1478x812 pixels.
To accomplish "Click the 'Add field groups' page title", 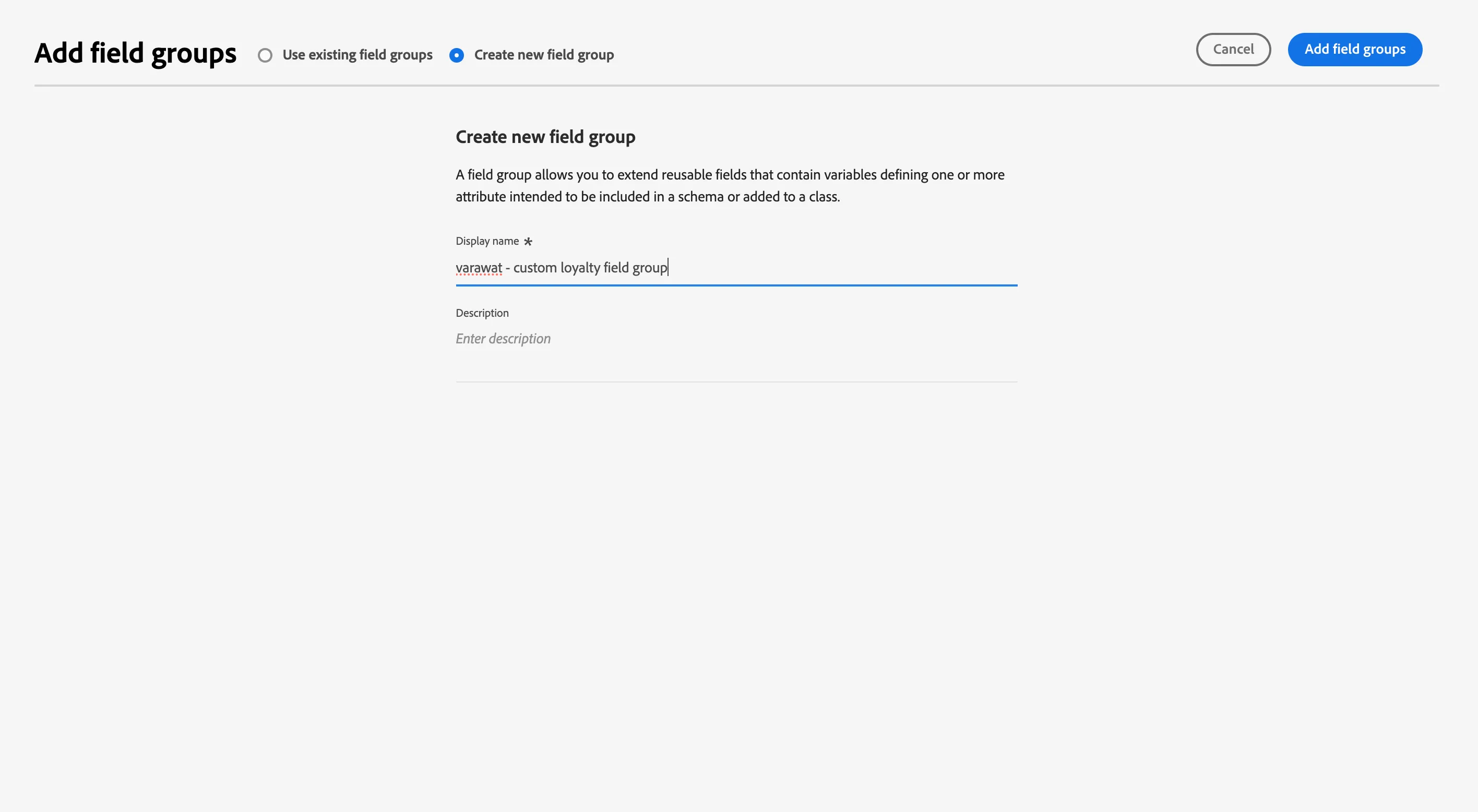I will click(135, 53).
